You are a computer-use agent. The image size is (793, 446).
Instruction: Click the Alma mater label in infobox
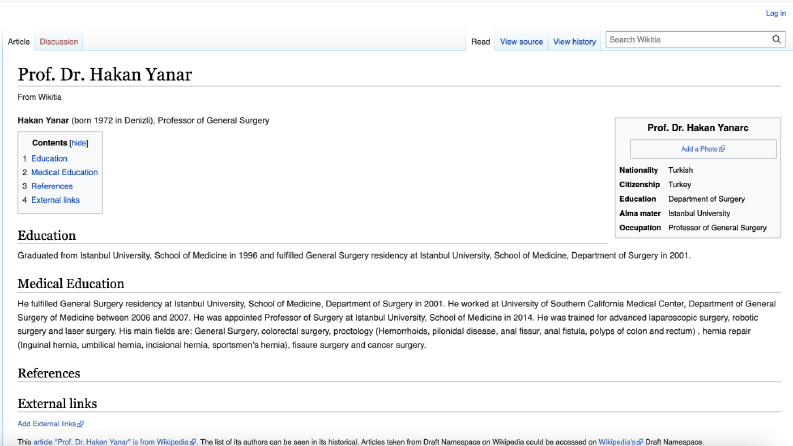[x=640, y=213]
